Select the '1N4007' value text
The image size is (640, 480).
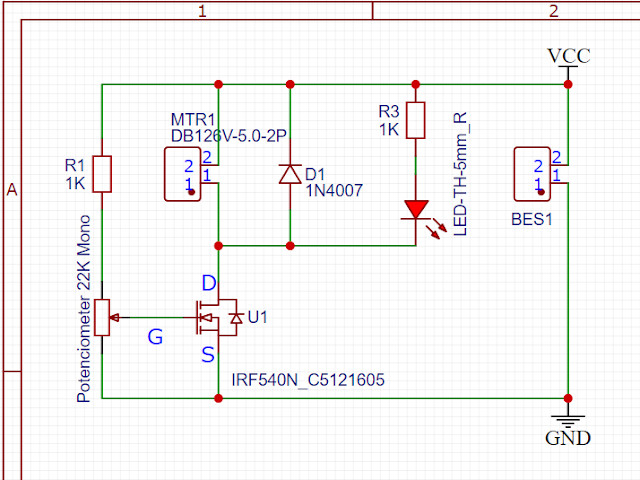(334, 191)
